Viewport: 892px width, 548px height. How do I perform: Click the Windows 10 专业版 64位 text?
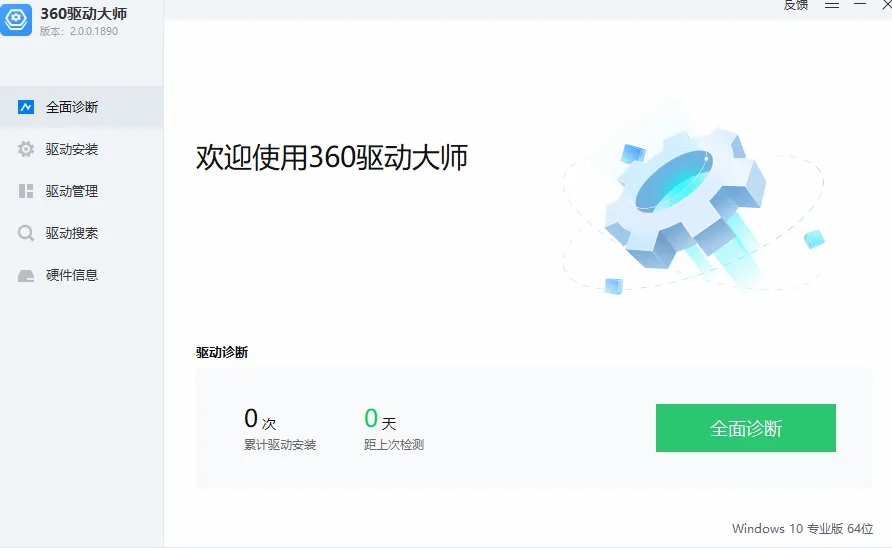coord(802,529)
